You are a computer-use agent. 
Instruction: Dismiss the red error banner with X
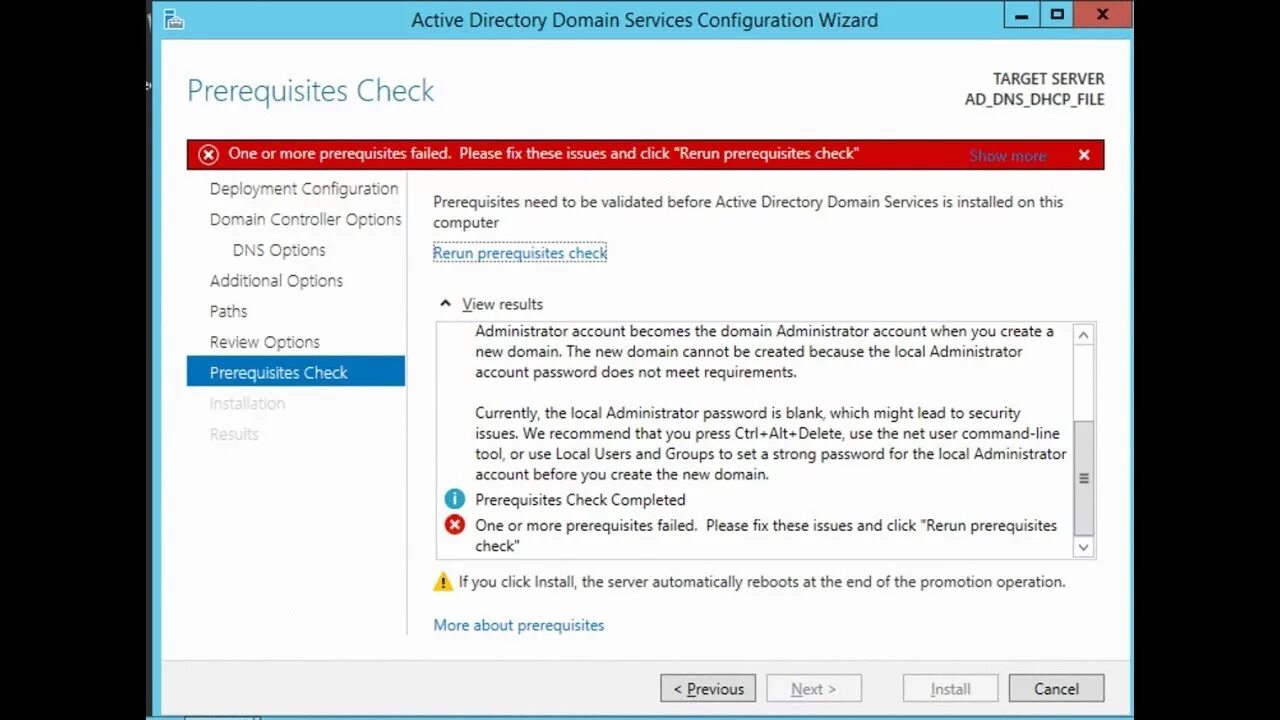[1084, 155]
